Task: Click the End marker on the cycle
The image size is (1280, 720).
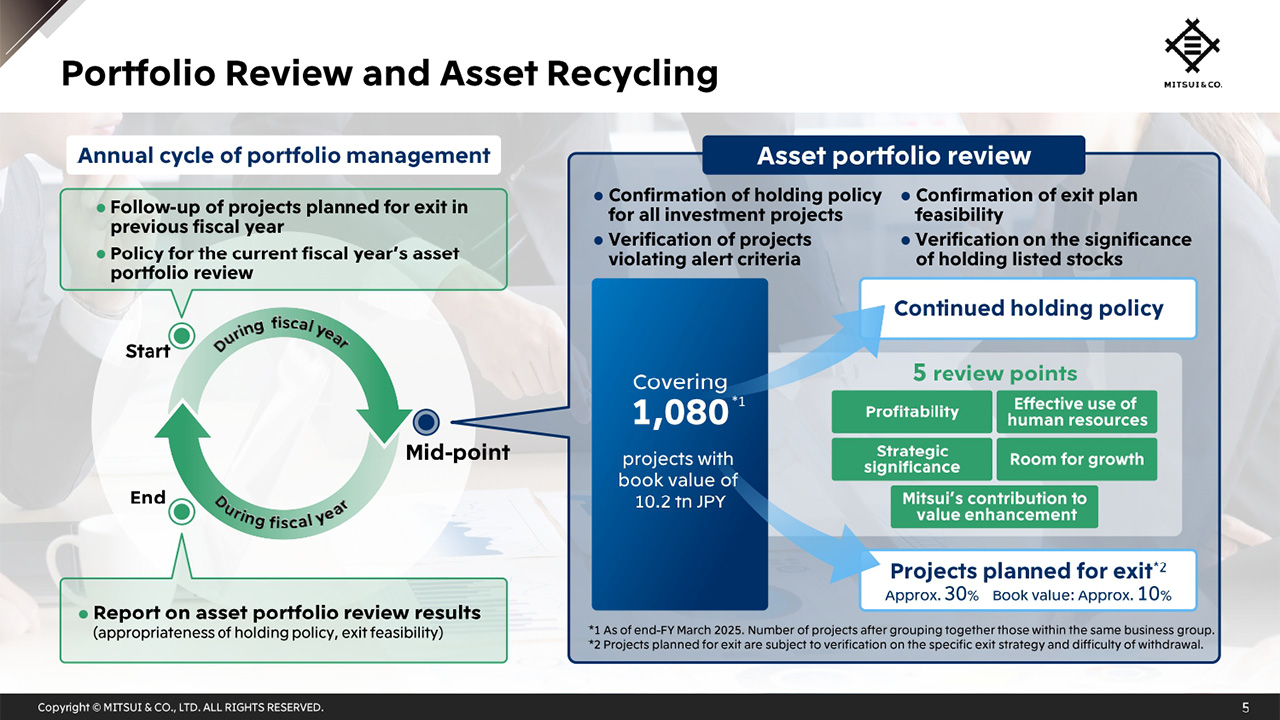Action: 181,511
